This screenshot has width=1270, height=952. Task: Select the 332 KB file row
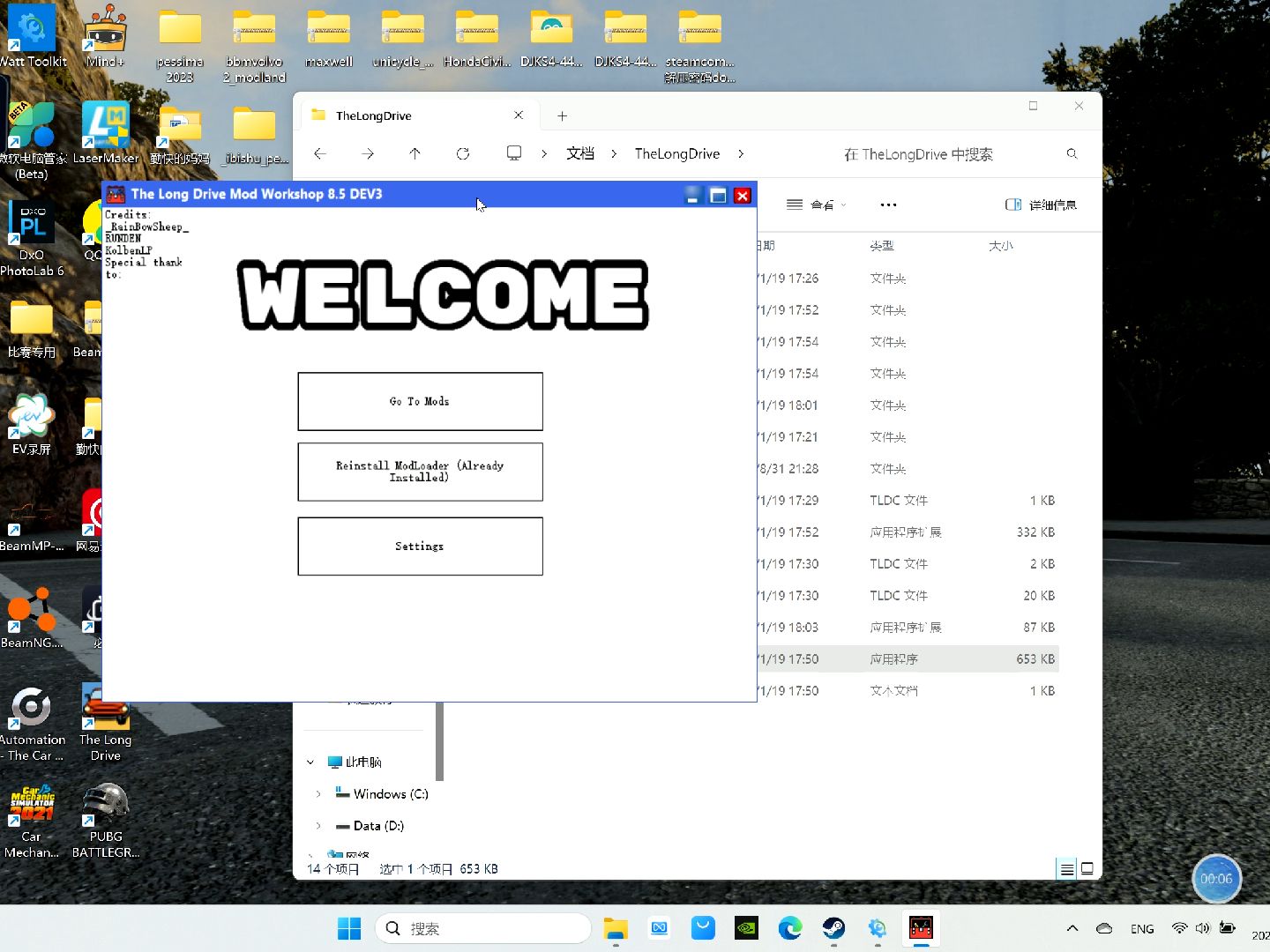tap(907, 532)
